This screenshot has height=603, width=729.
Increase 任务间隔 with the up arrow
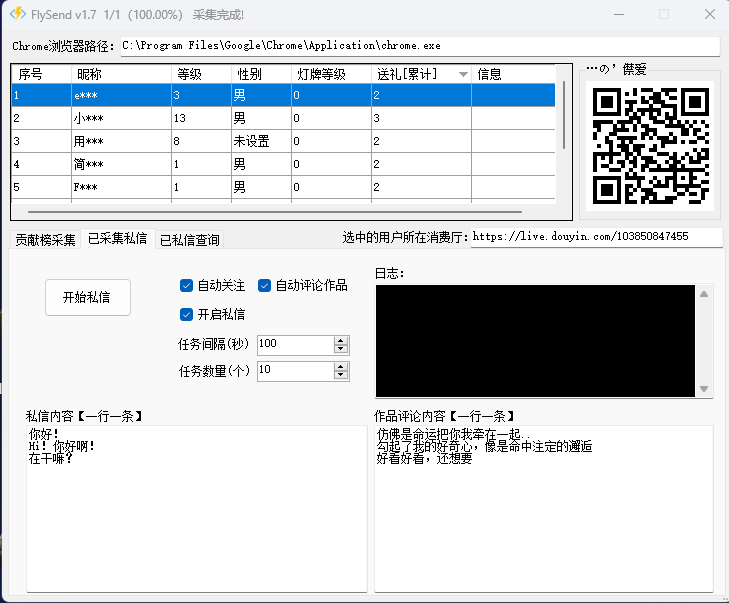[x=342, y=340]
